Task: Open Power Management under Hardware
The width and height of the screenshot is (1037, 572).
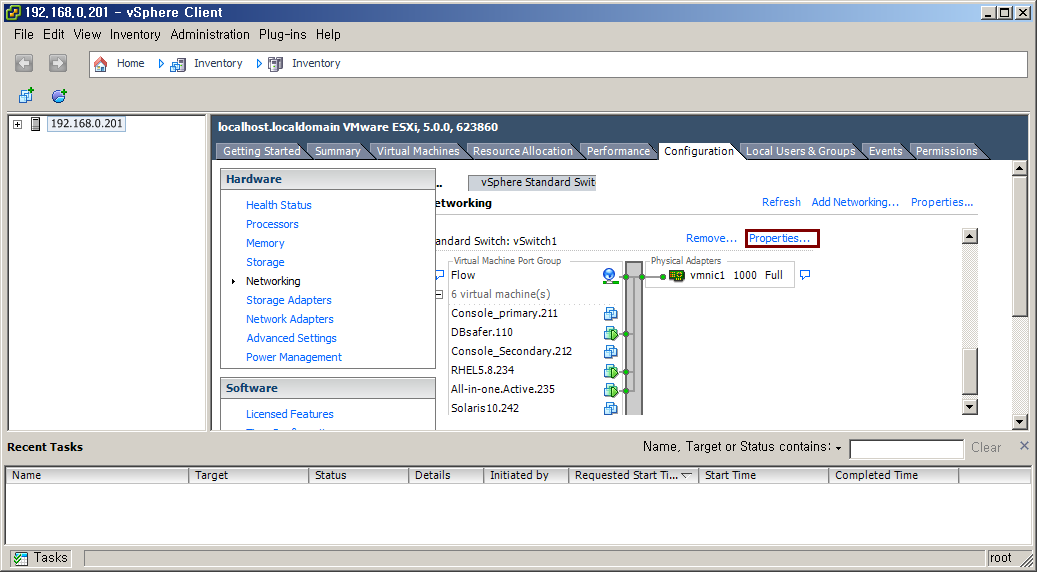Action: (294, 358)
